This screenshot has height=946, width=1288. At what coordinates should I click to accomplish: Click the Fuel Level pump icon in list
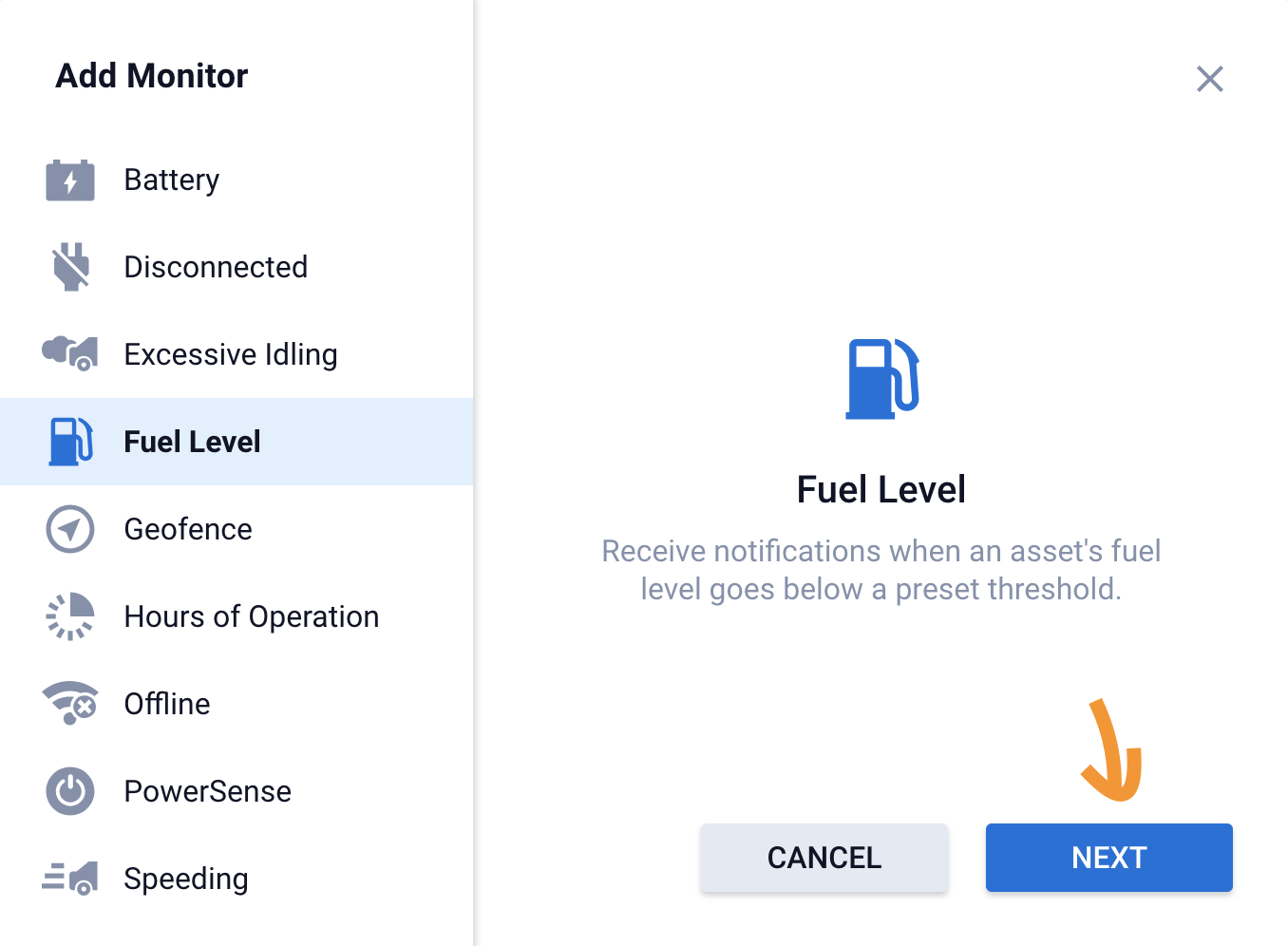[x=70, y=442]
